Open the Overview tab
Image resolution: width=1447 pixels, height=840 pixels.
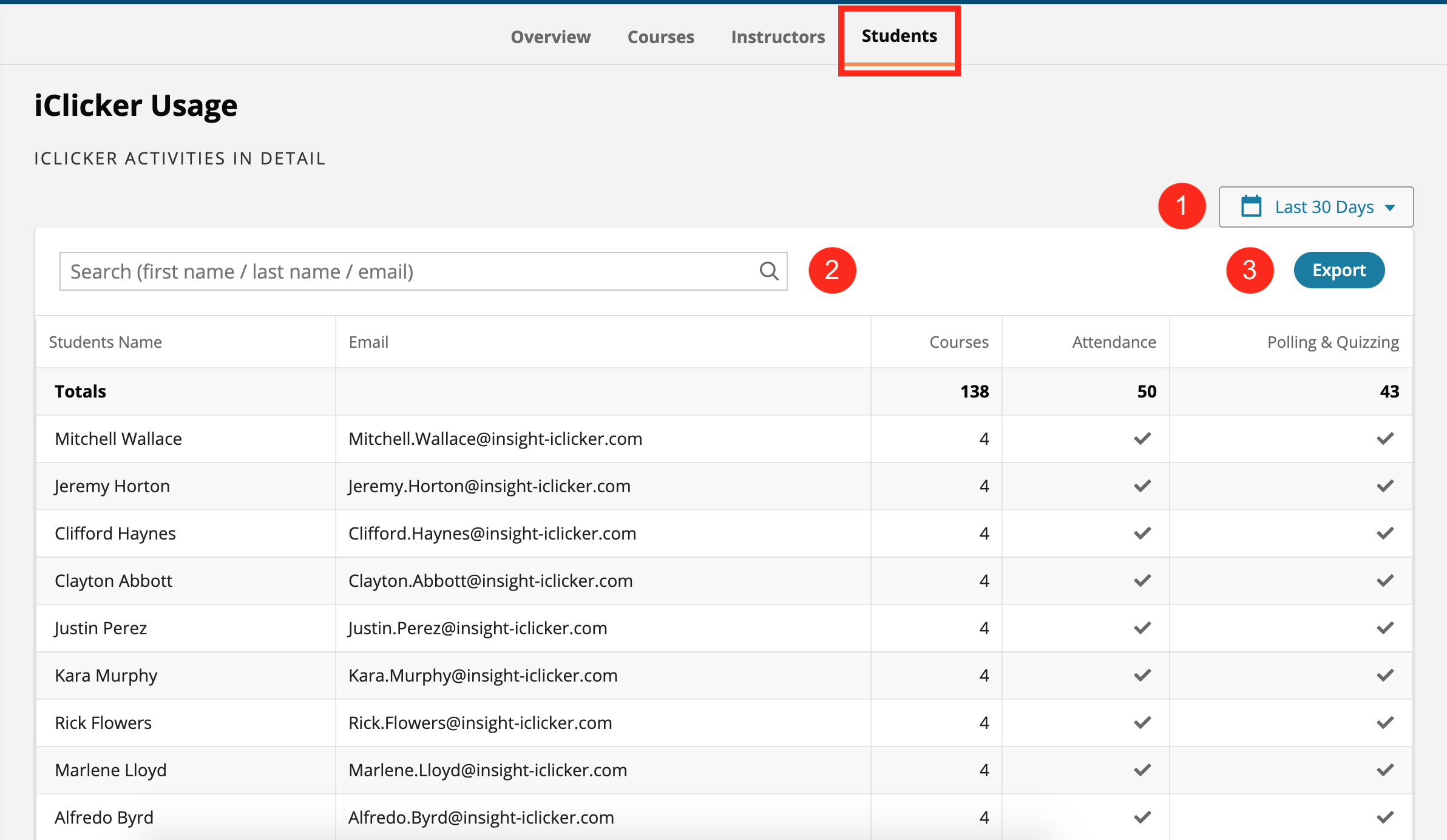(550, 36)
